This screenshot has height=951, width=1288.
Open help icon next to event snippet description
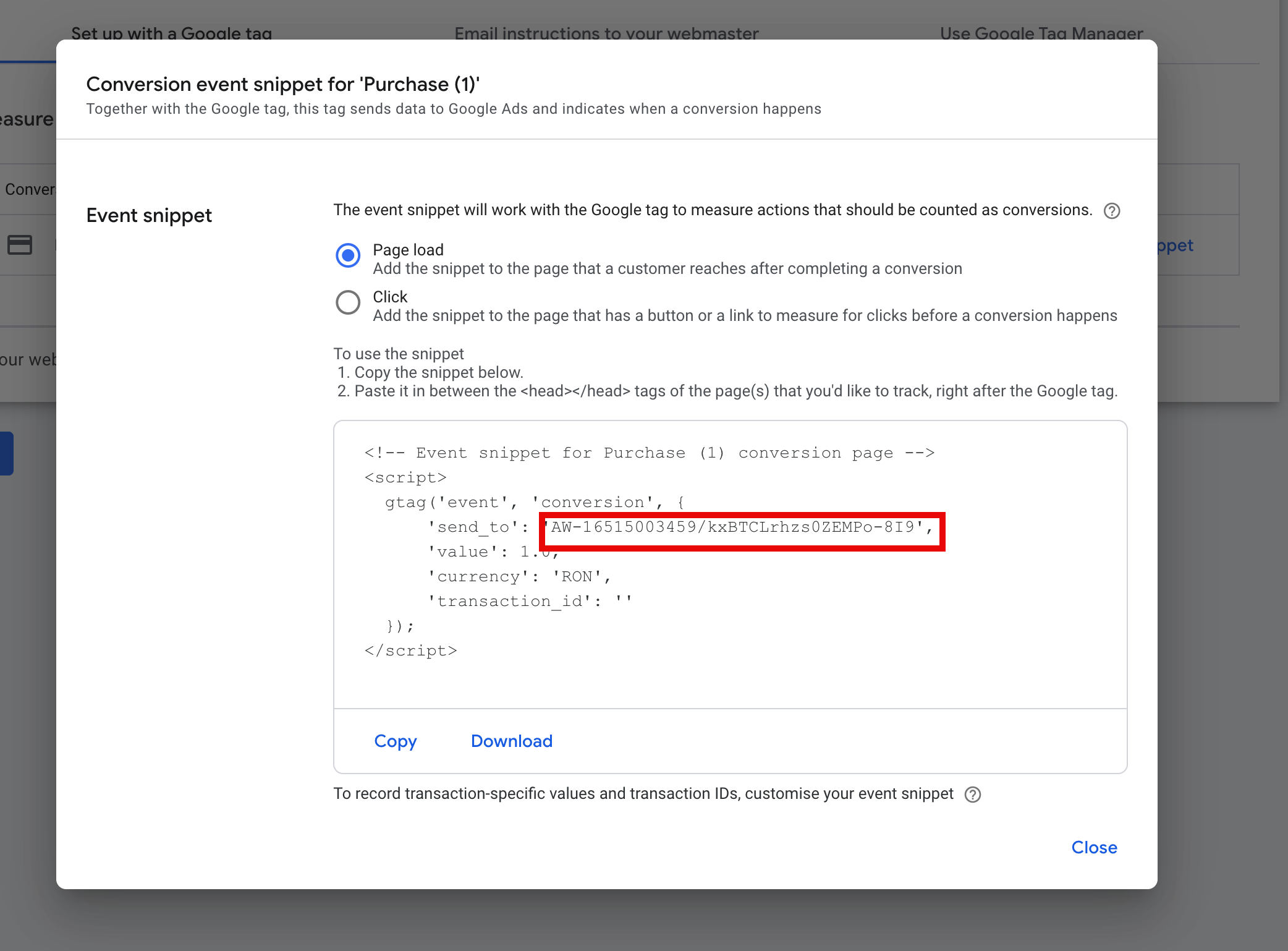1111,211
